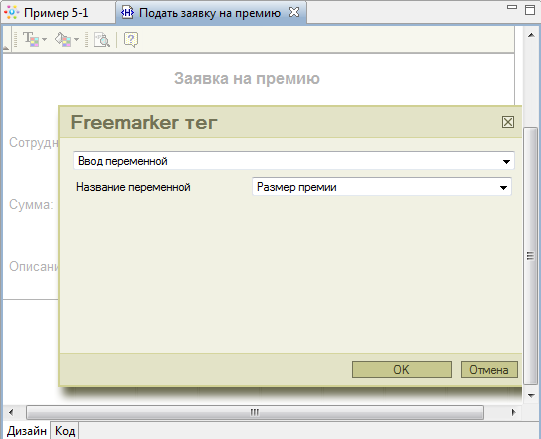Image resolution: width=541 pixels, height=439 pixels.
Task: Confirm the dialog with OK
Action: click(402, 370)
